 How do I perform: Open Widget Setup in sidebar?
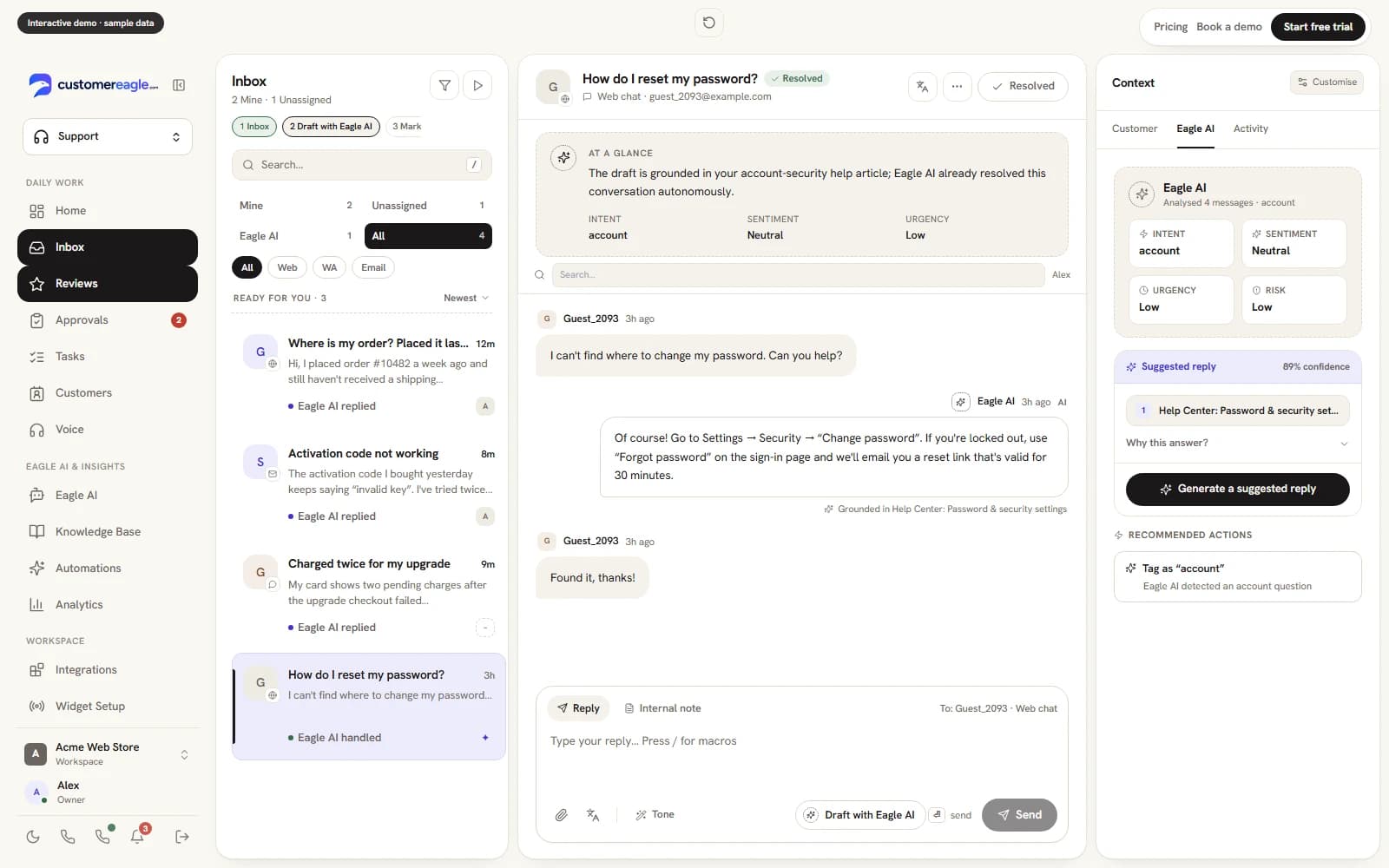108,707
